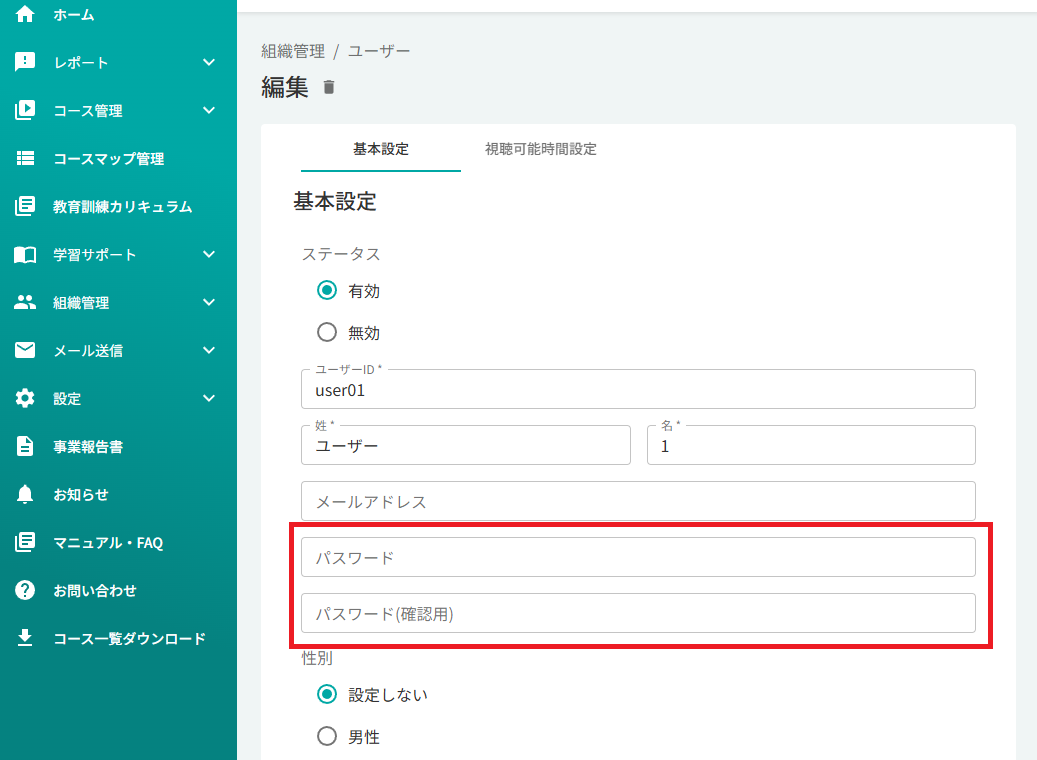Image resolution: width=1037 pixels, height=760 pixels.
Task: Expand the 設定 menu chevron
Action: coord(209,398)
